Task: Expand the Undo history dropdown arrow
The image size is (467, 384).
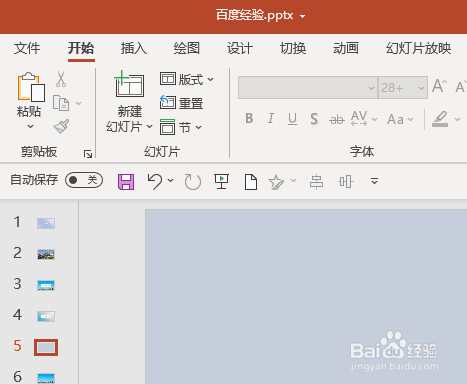Action: 170,180
